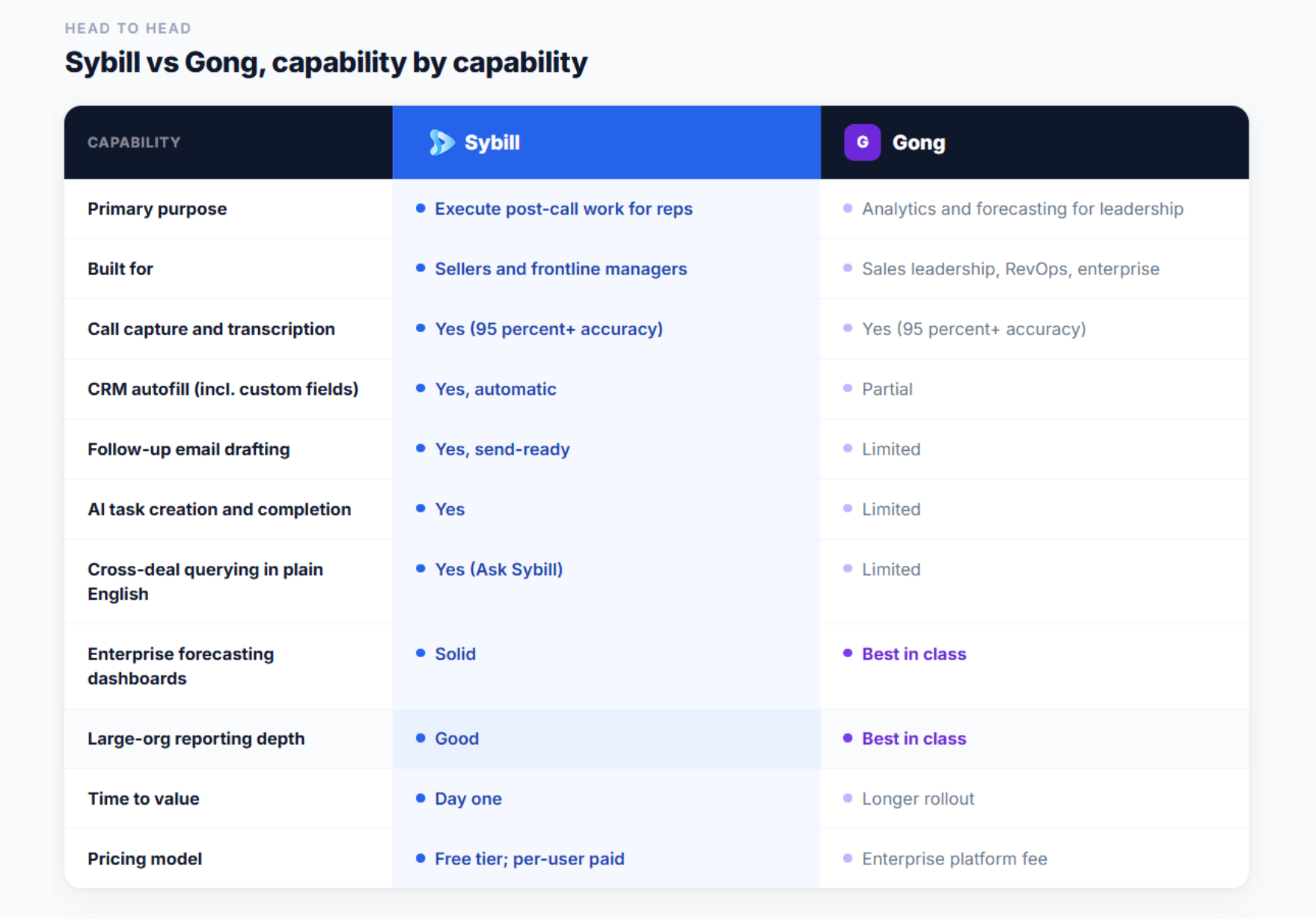The height and width of the screenshot is (919, 1316).
Task: Click the 'Yes, automatic' cell
Action: click(495, 389)
